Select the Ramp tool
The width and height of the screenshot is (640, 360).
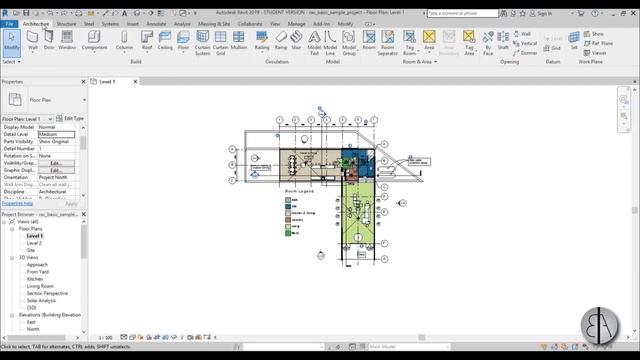[x=280, y=41]
